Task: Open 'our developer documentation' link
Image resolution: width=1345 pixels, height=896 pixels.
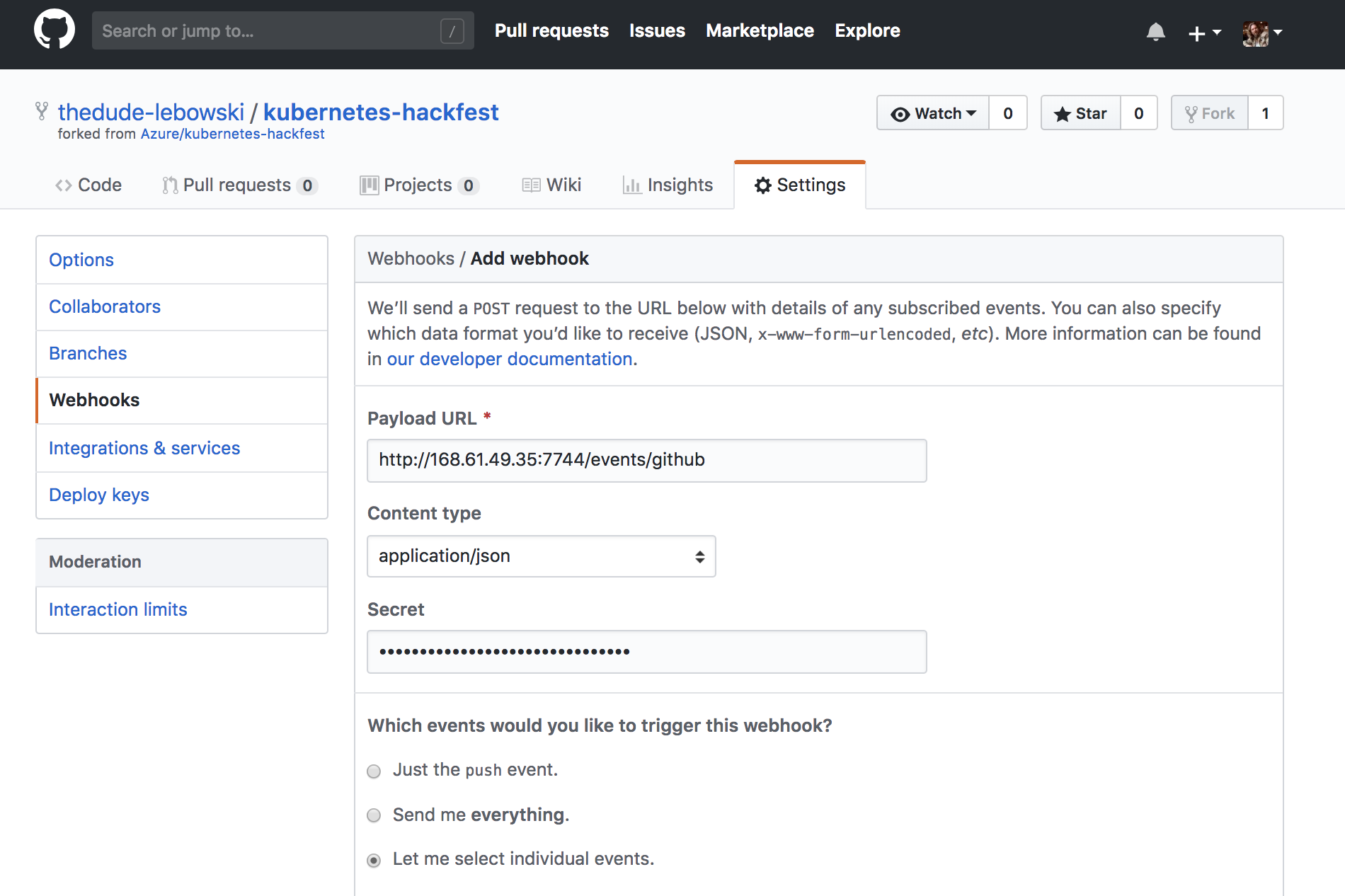Action: [509, 359]
